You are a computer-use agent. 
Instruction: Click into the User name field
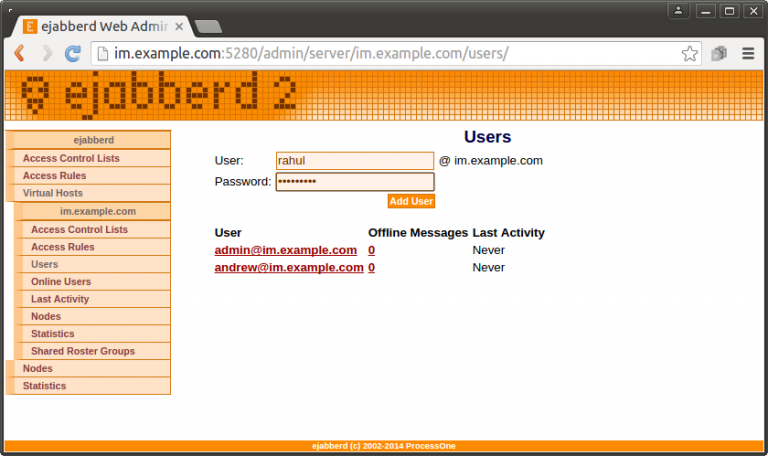[354, 161]
